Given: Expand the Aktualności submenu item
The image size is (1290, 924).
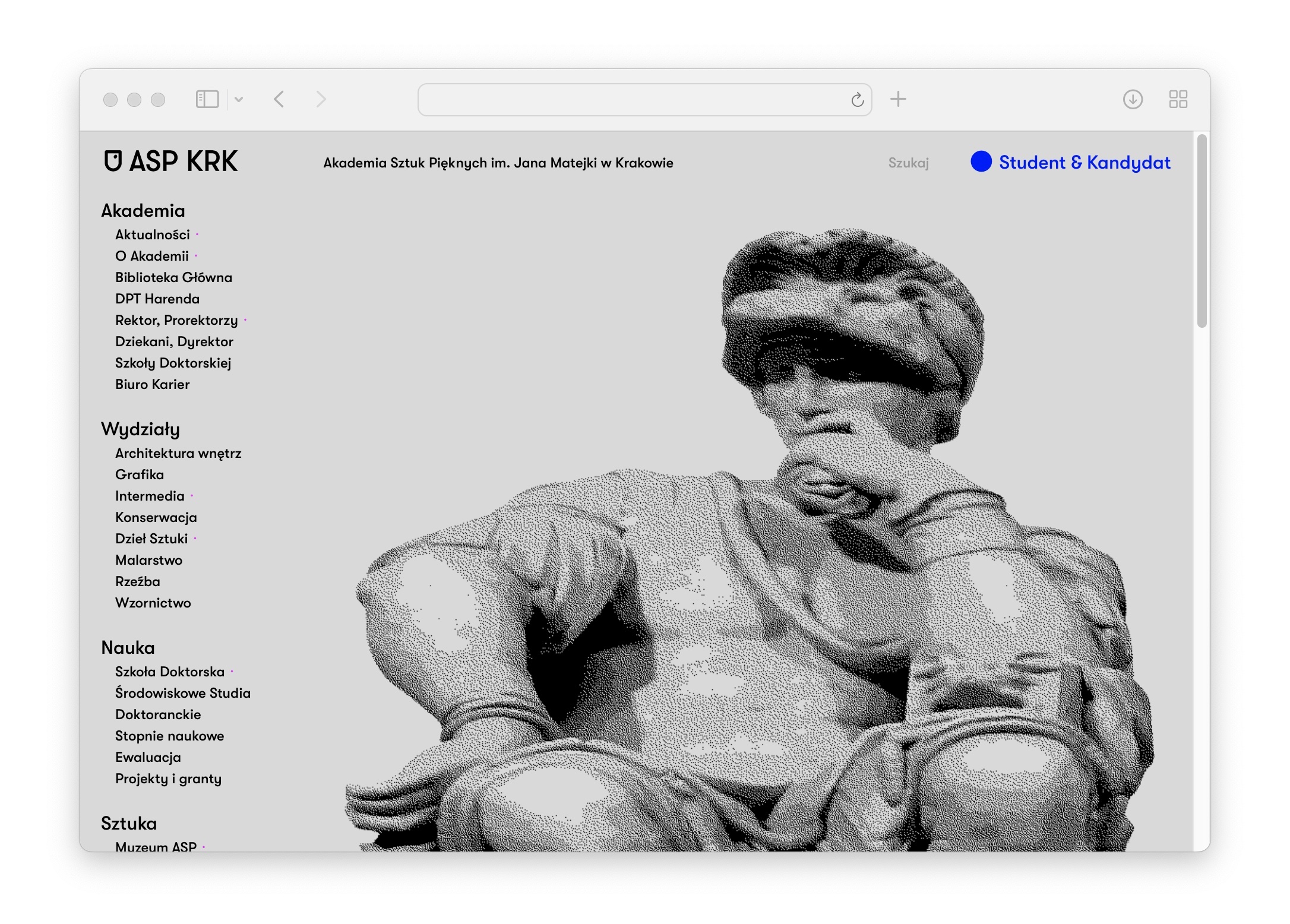Looking at the screenshot, I should click(x=153, y=235).
